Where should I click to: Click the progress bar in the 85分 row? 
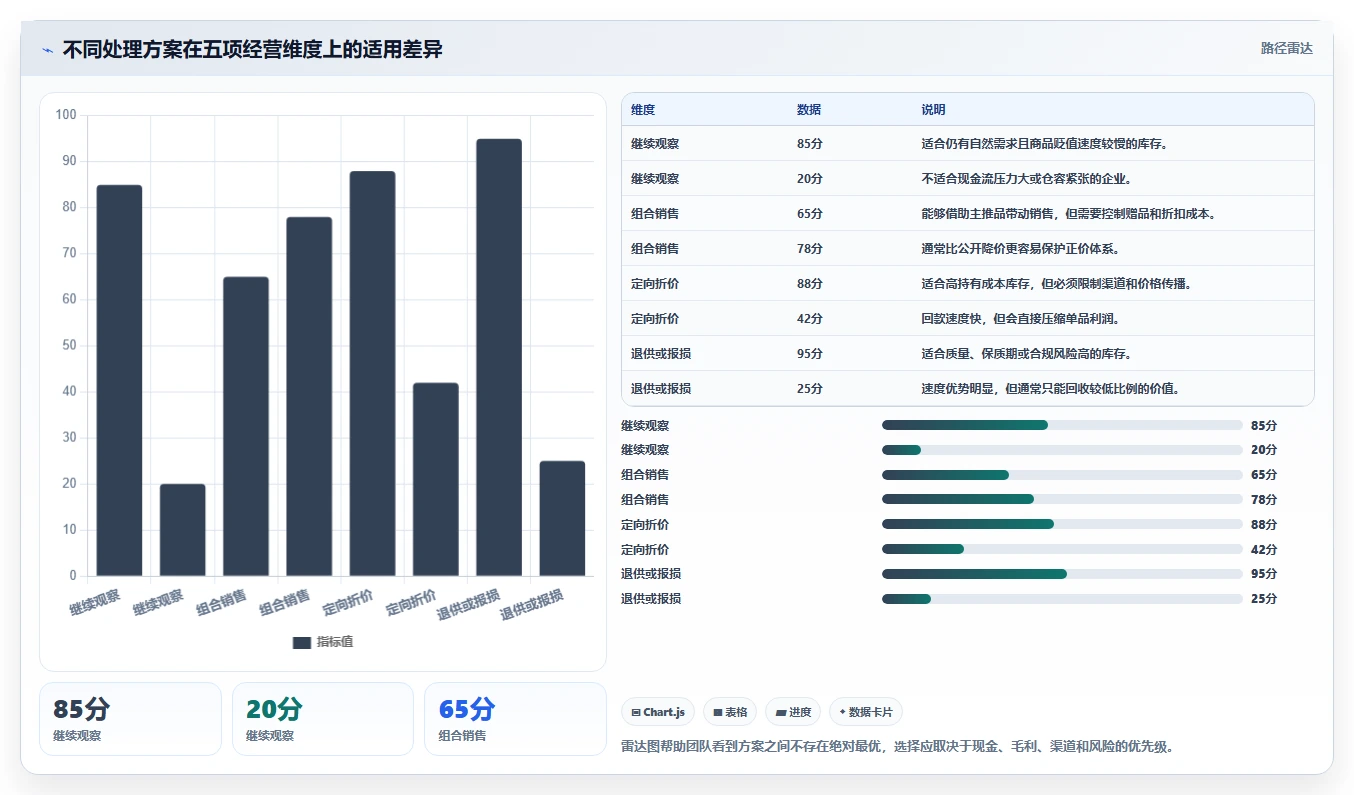tap(1062, 425)
